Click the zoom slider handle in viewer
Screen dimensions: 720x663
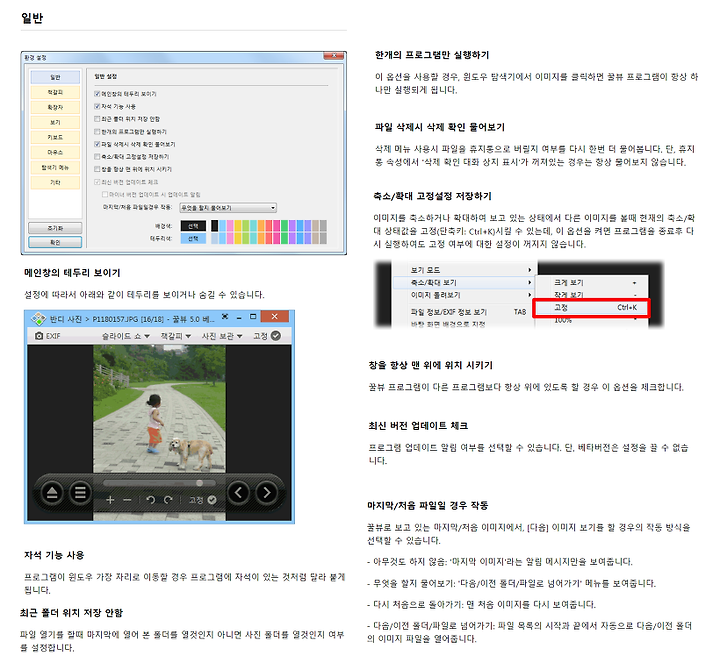click(x=199, y=483)
